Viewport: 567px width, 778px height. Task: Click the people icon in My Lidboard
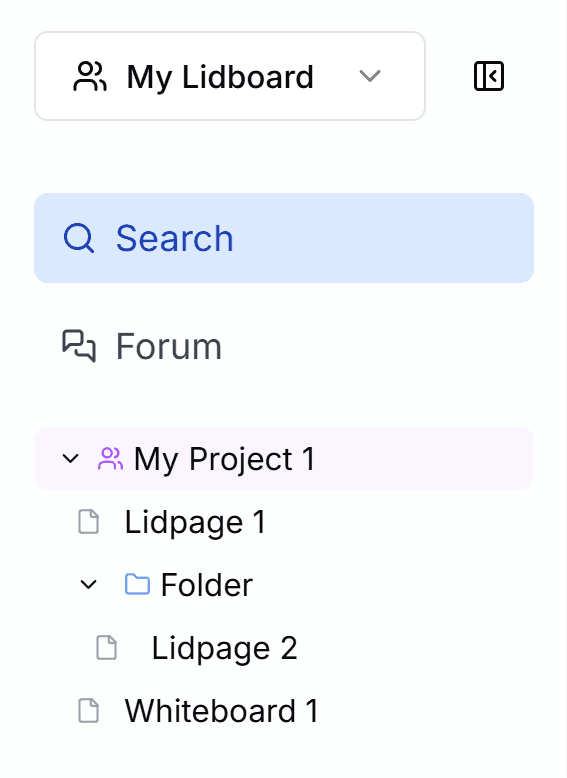click(x=90, y=76)
